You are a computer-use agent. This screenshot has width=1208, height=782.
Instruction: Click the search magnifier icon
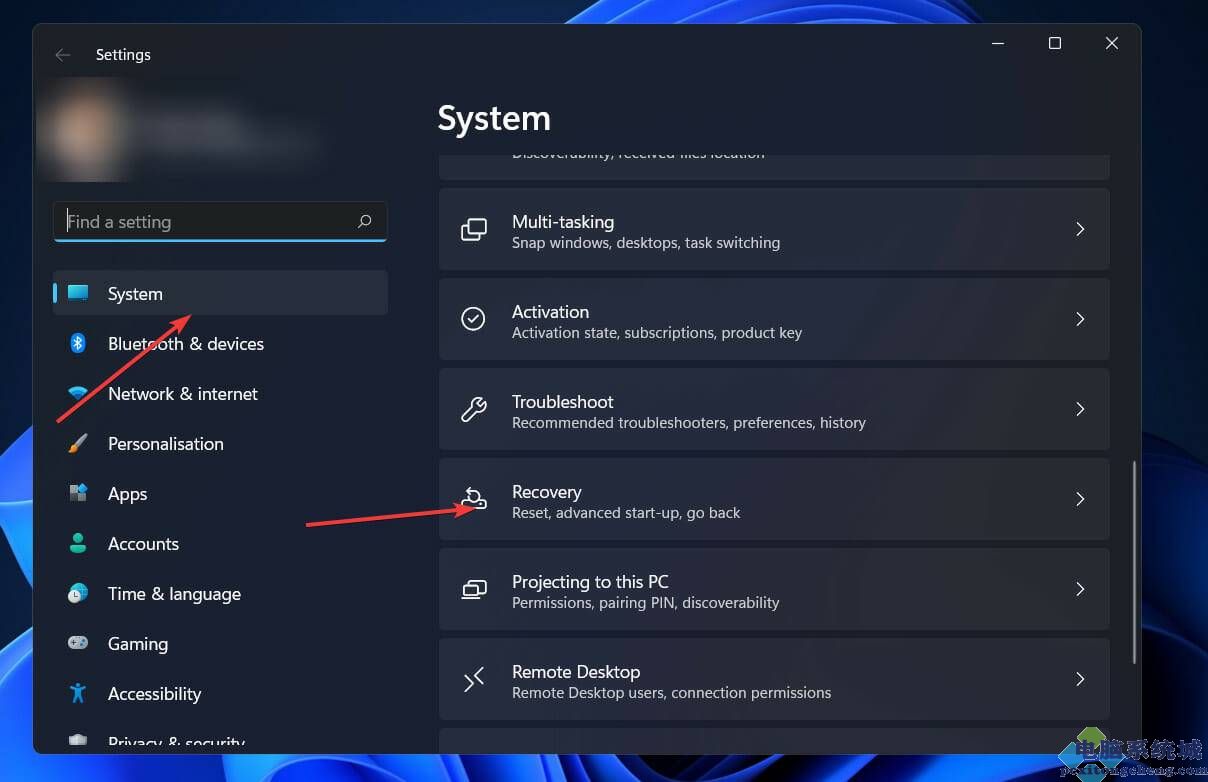click(365, 221)
